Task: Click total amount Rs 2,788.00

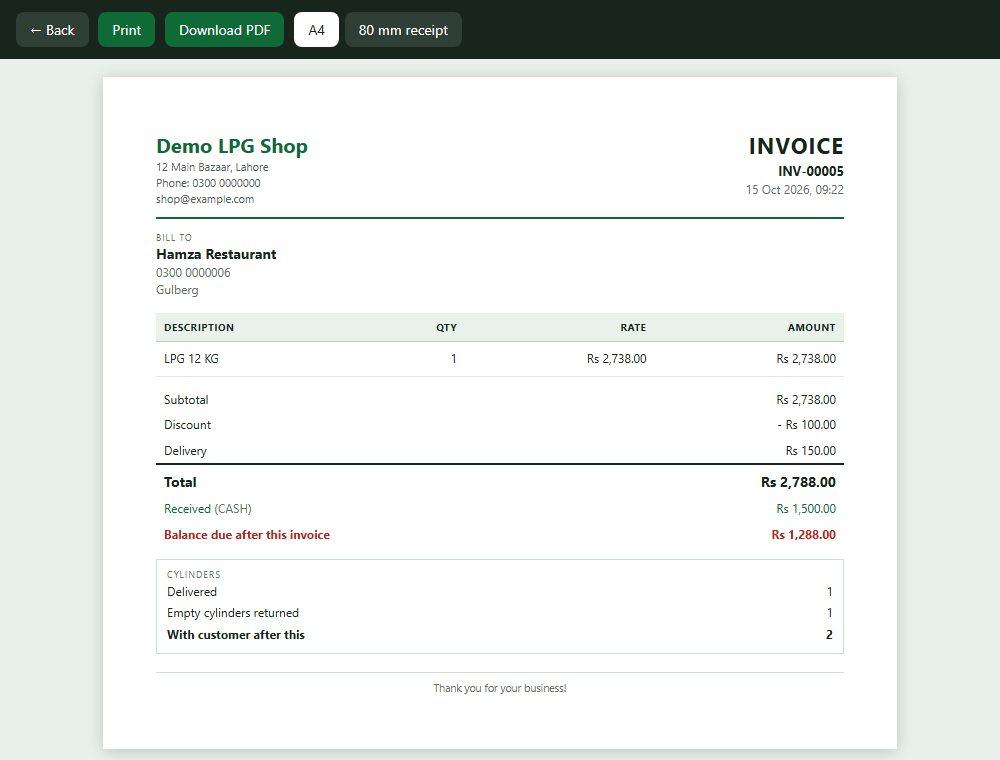Action: click(798, 482)
